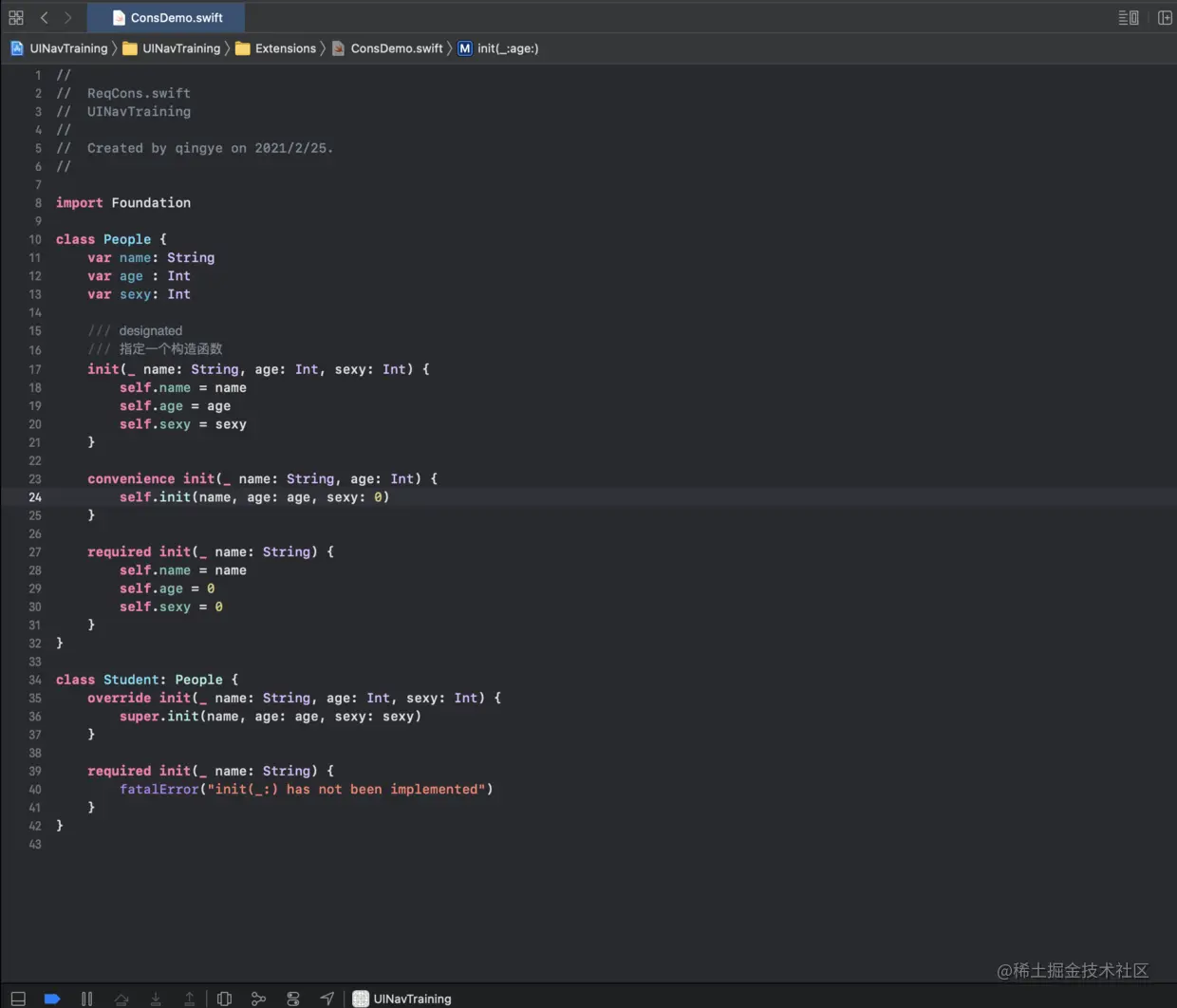Open Simulate Location menu
This screenshot has width=1177, height=1008.
point(327,999)
